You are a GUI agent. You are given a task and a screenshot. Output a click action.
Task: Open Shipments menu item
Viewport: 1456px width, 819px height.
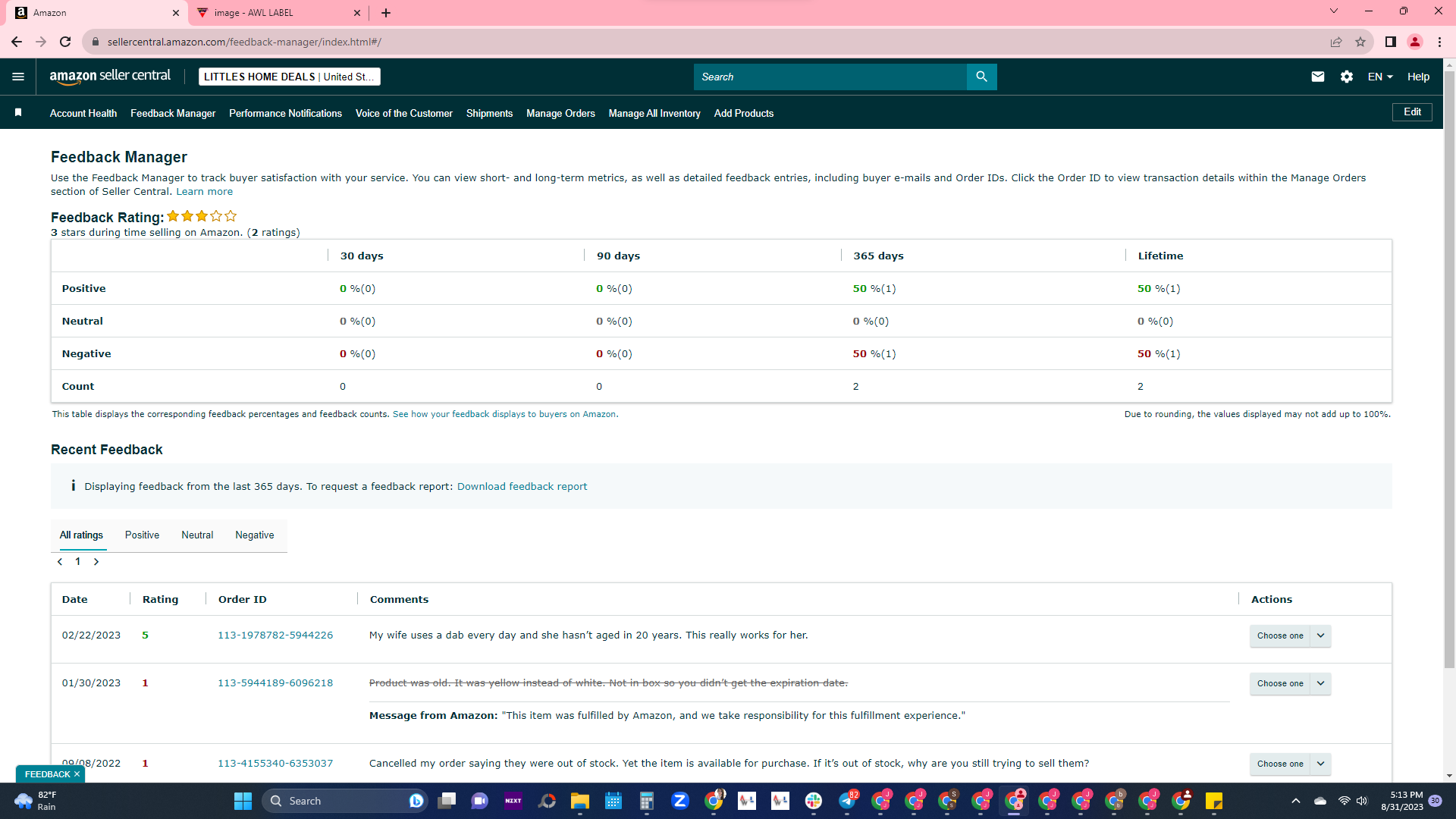tap(489, 113)
